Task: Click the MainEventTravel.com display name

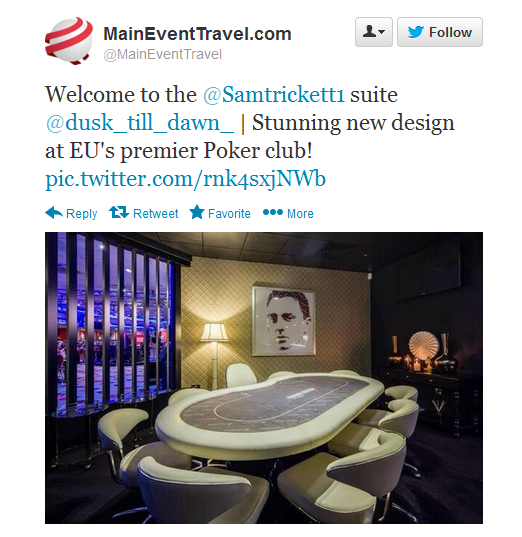Action: tap(197, 34)
